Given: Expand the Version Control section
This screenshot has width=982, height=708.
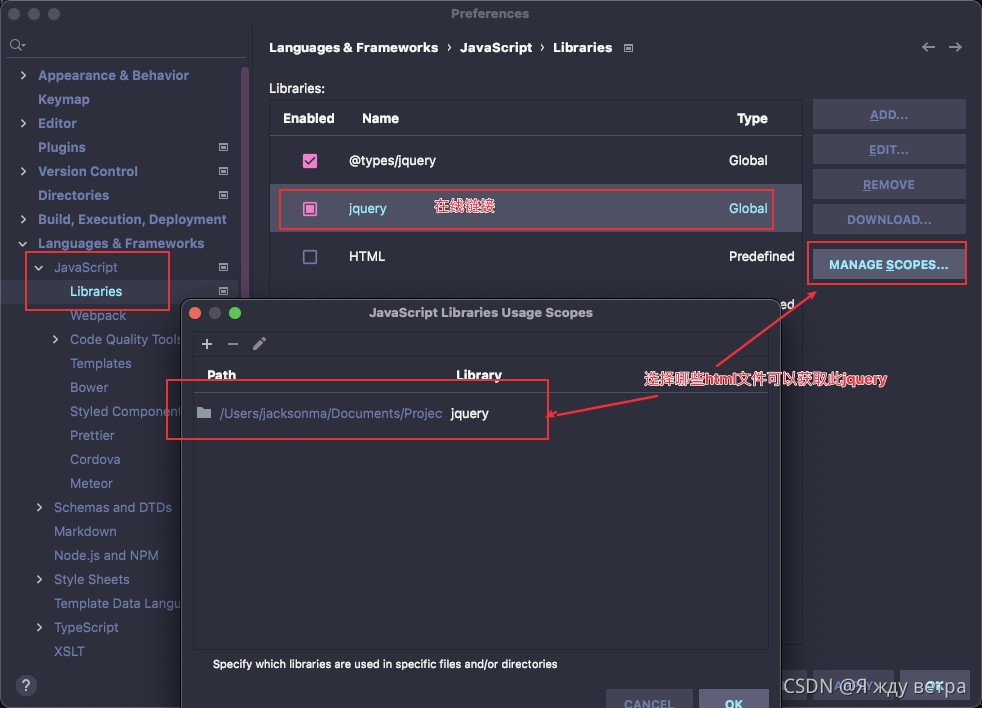Looking at the screenshot, I should coord(23,171).
